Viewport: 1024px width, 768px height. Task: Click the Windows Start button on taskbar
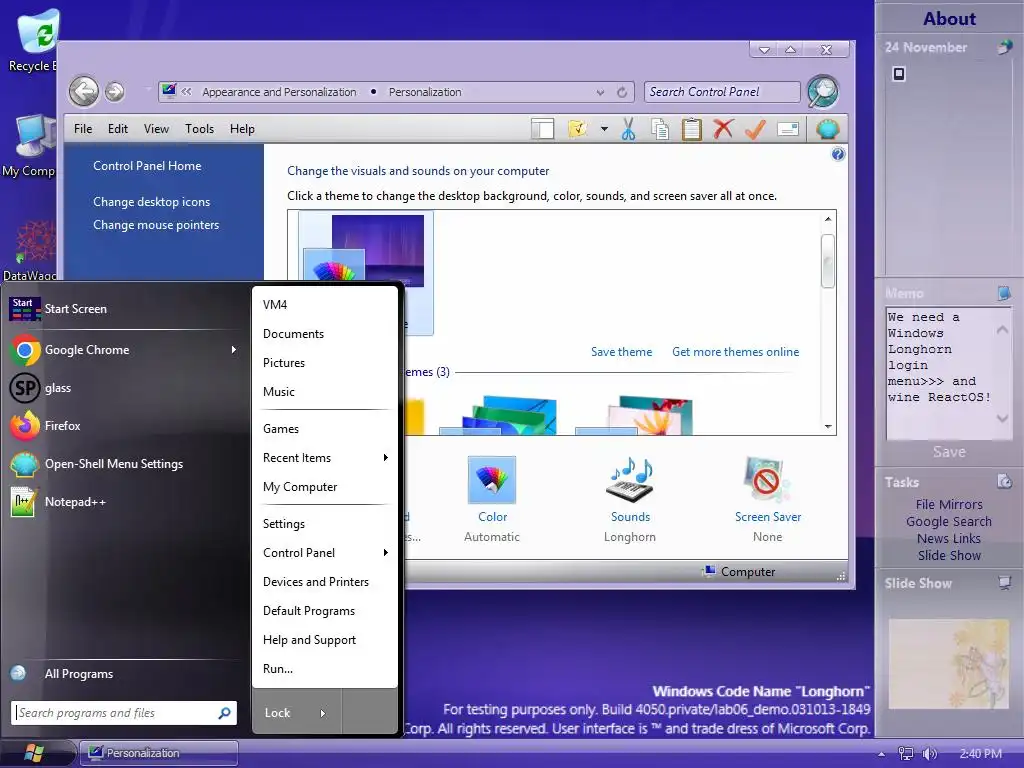click(x=34, y=753)
